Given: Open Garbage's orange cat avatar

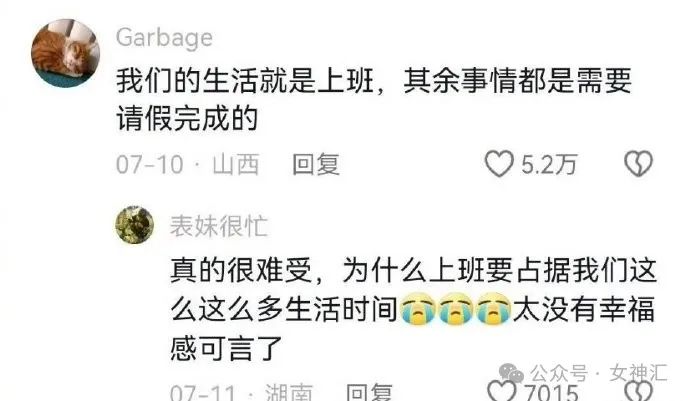Looking at the screenshot, I should (66, 53).
